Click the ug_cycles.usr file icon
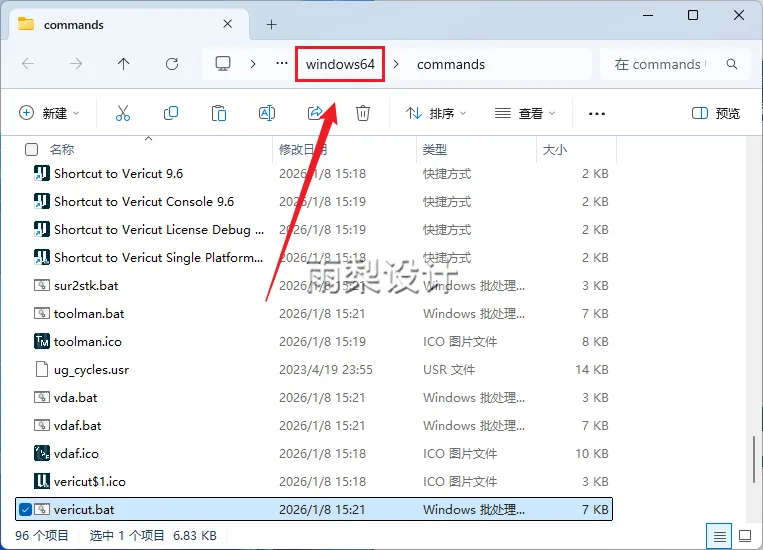 42,369
